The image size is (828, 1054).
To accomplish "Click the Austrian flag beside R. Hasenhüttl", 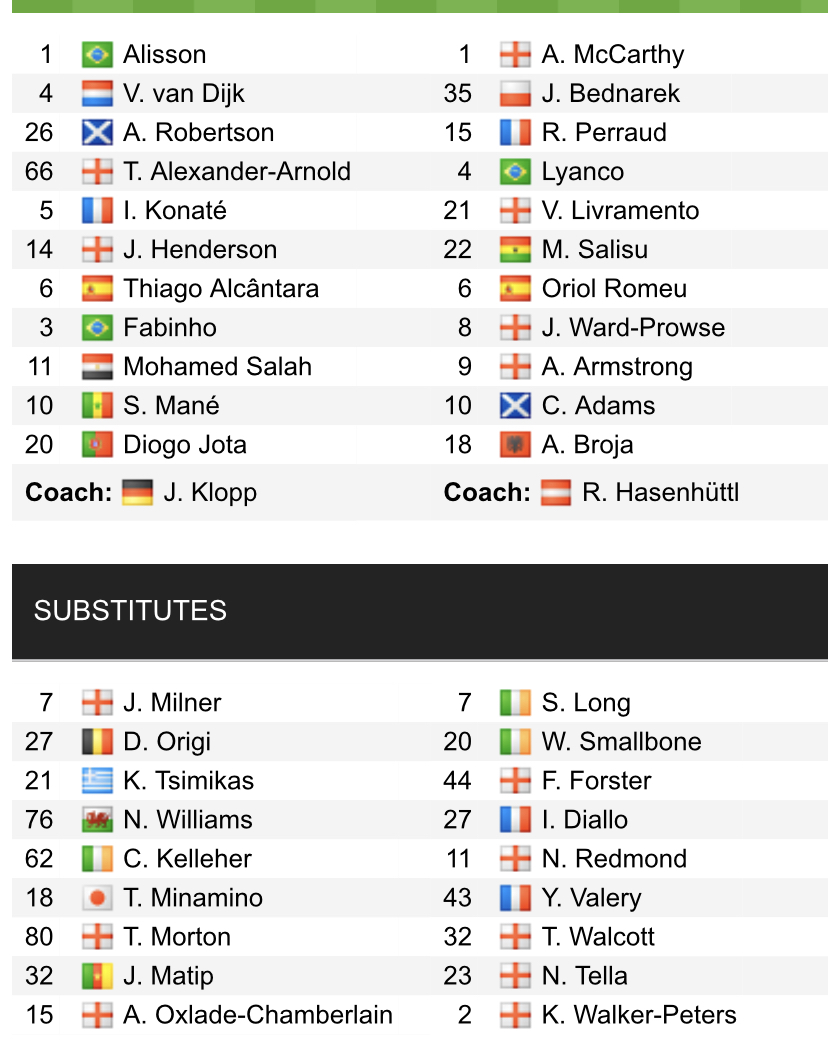I will (555, 492).
